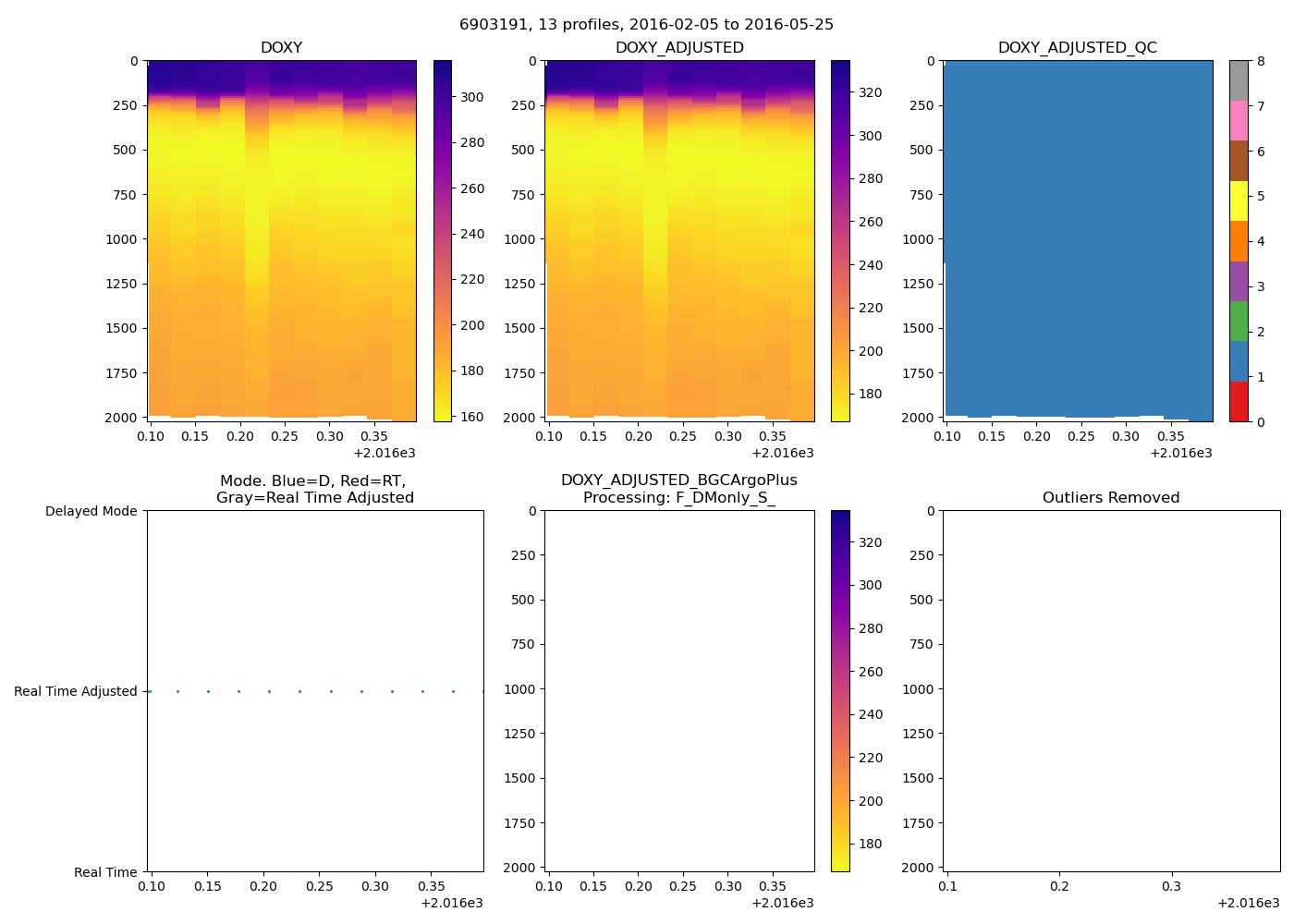Click the DOXY plot title
Screen dimensions: 1294x924
(281, 48)
